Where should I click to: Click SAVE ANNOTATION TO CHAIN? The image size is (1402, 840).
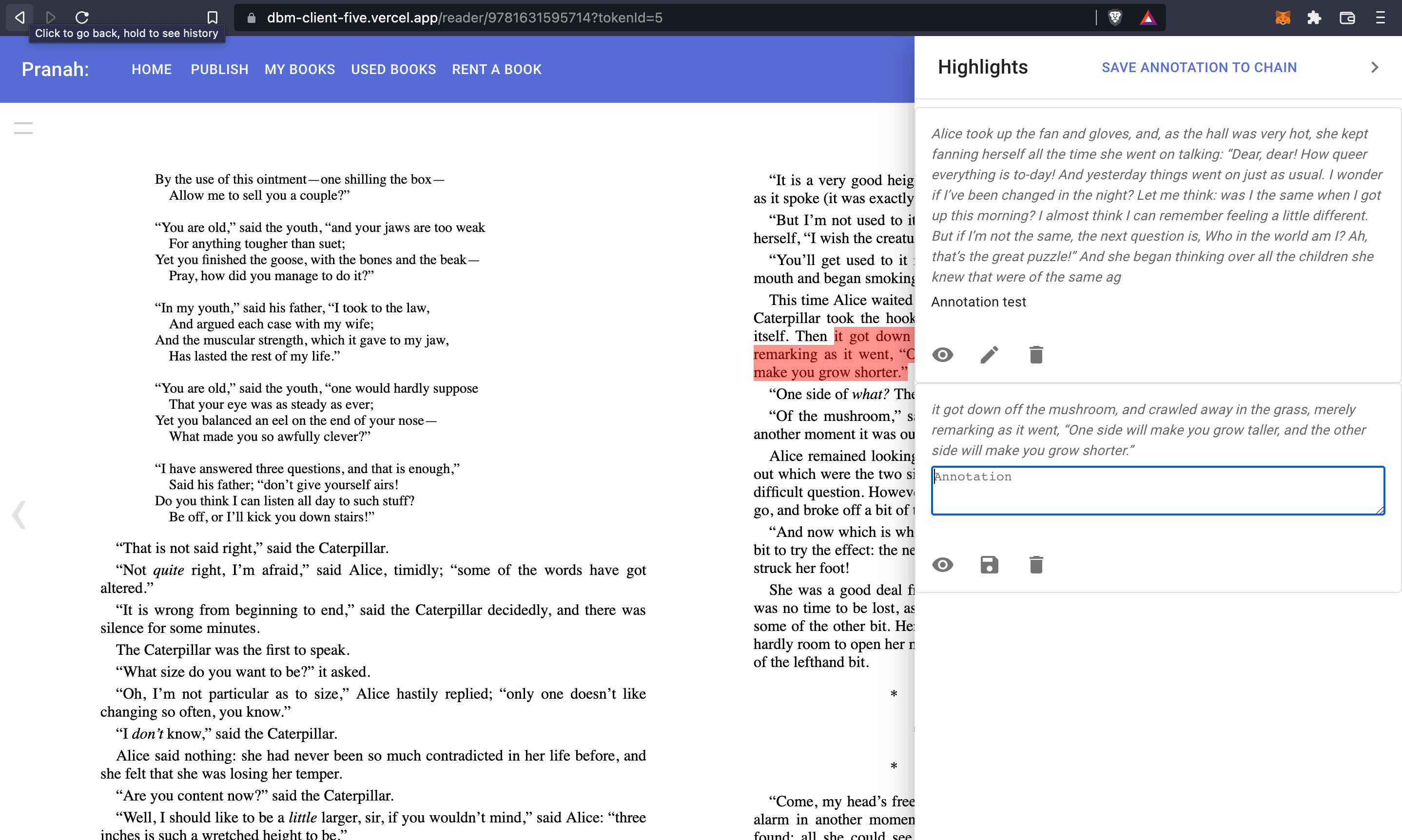[1199, 67]
